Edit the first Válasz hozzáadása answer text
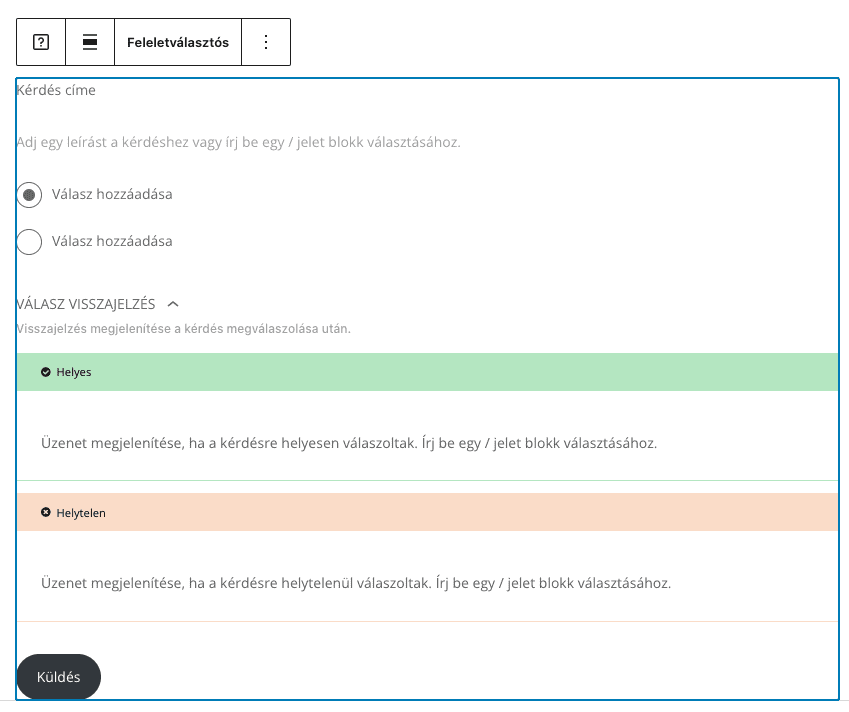 click(x=112, y=194)
